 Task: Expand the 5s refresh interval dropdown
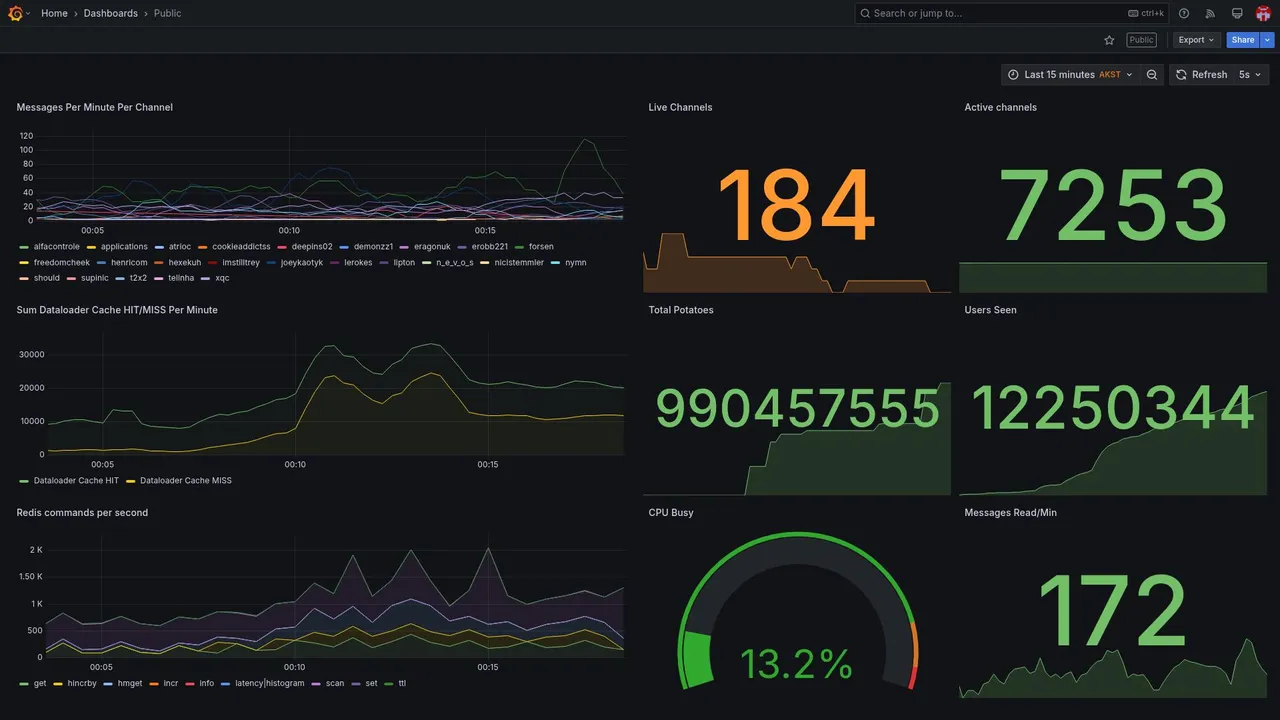(1250, 75)
